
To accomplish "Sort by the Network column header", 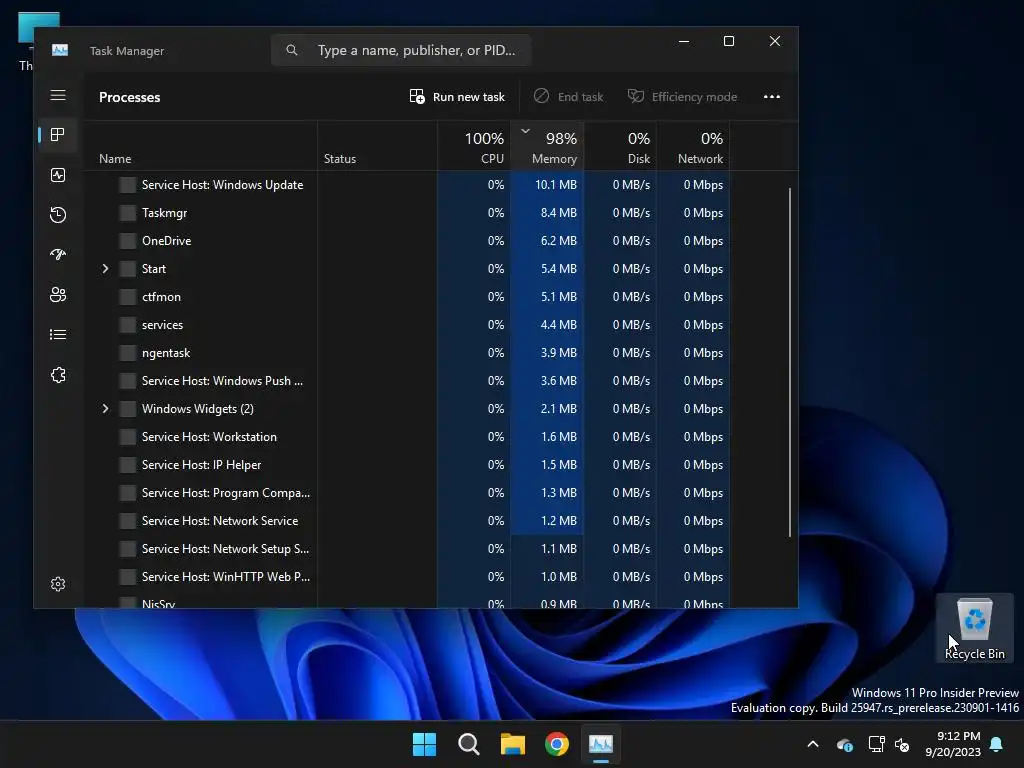I will click(x=694, y=146).
